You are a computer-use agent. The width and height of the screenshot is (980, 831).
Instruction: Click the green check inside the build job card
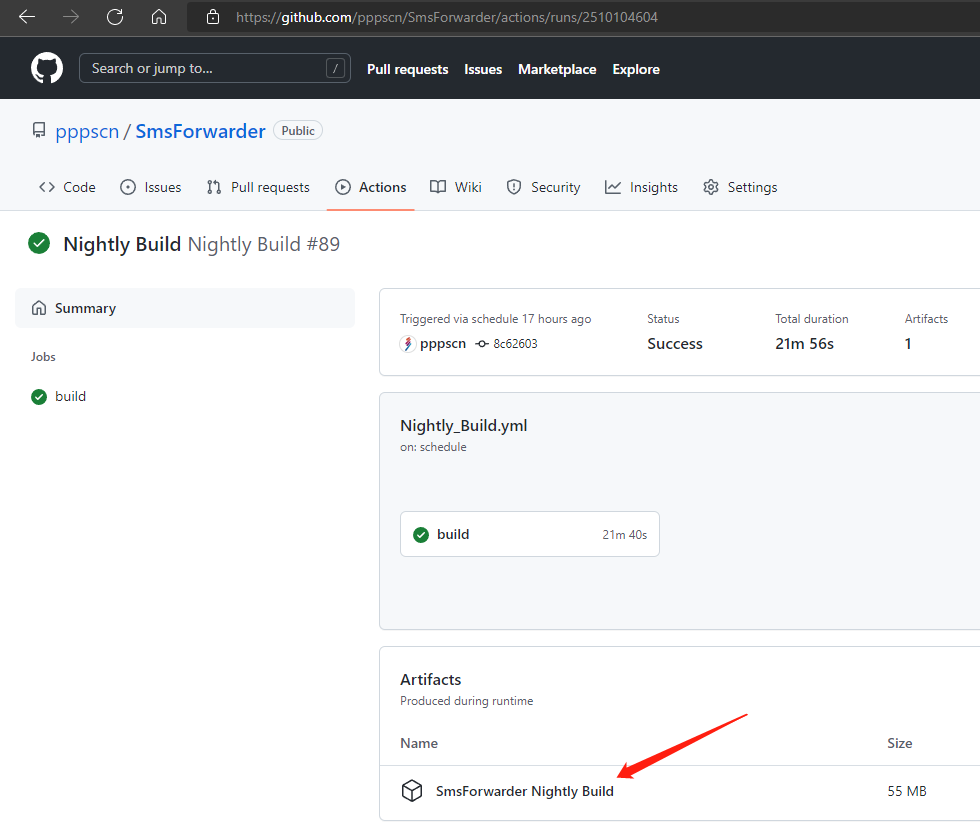tap(421, 535)
